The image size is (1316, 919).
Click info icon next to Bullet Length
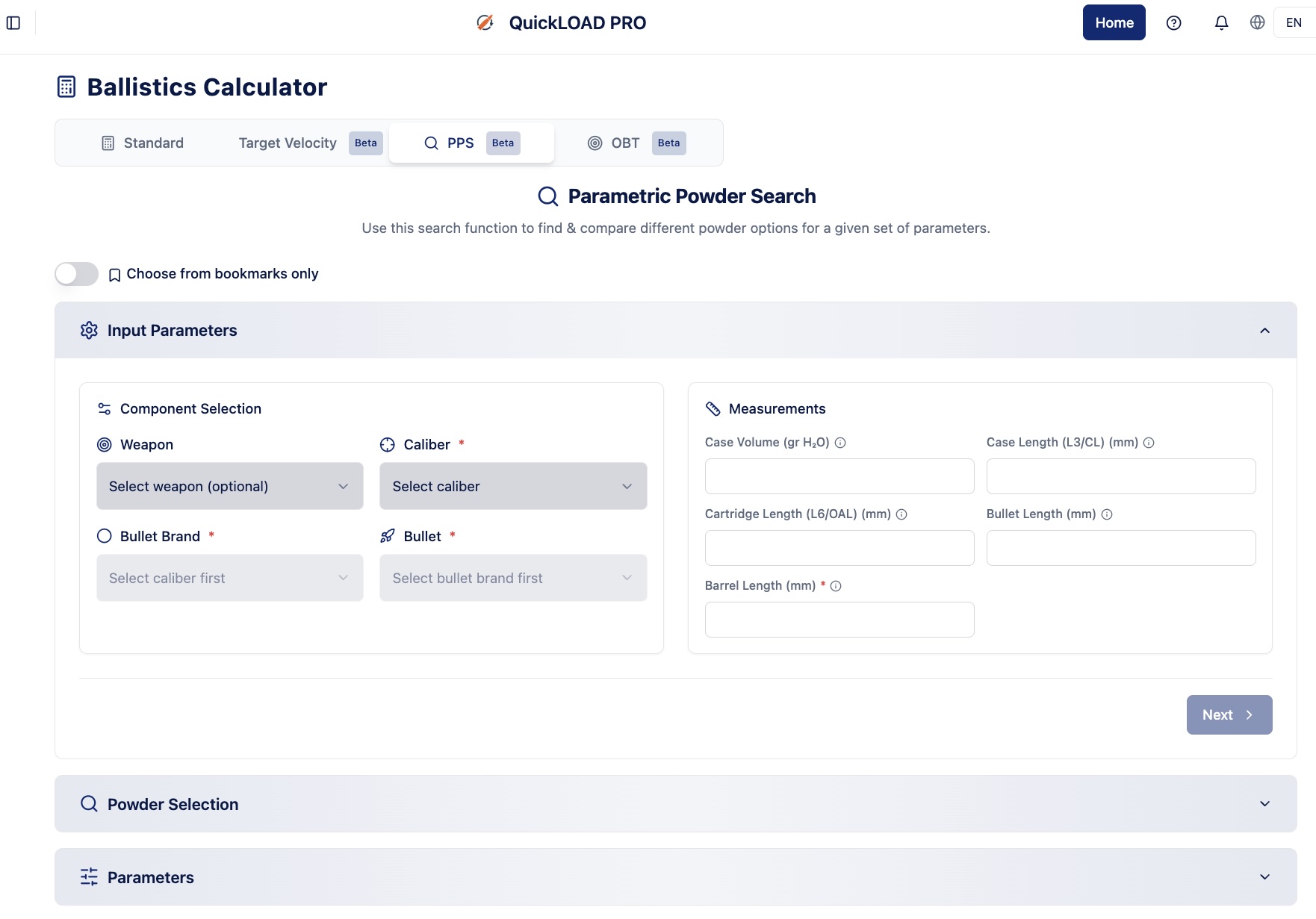tap(1107, 514)
